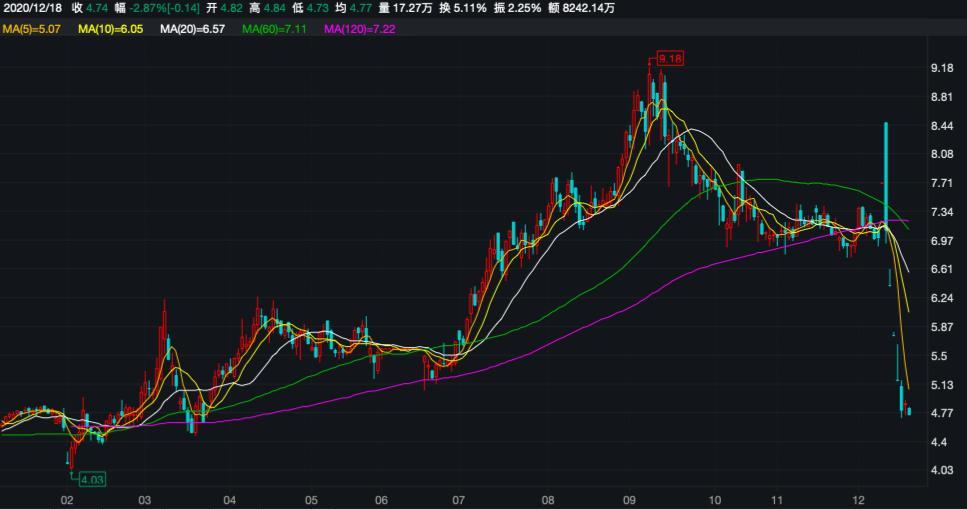Click the red 9.18 peak price tag

point(669,60)
